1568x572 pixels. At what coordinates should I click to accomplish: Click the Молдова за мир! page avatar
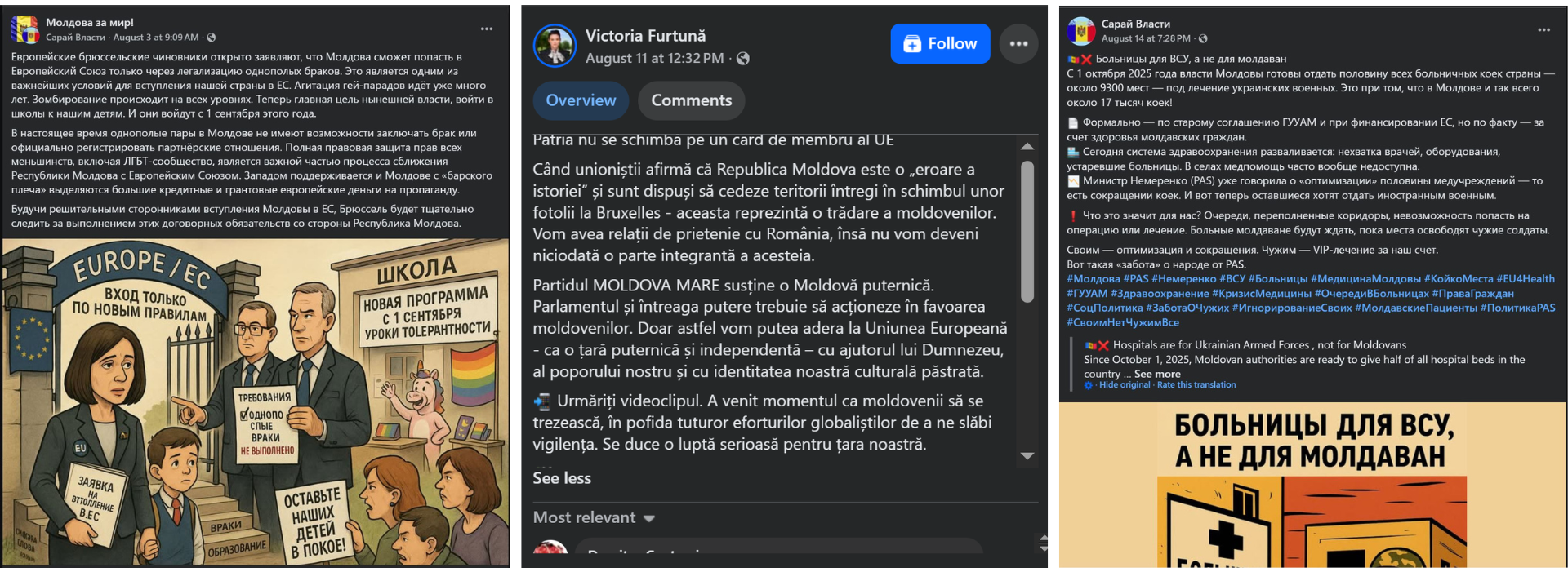pyautogui.click(x=24, y=29)
